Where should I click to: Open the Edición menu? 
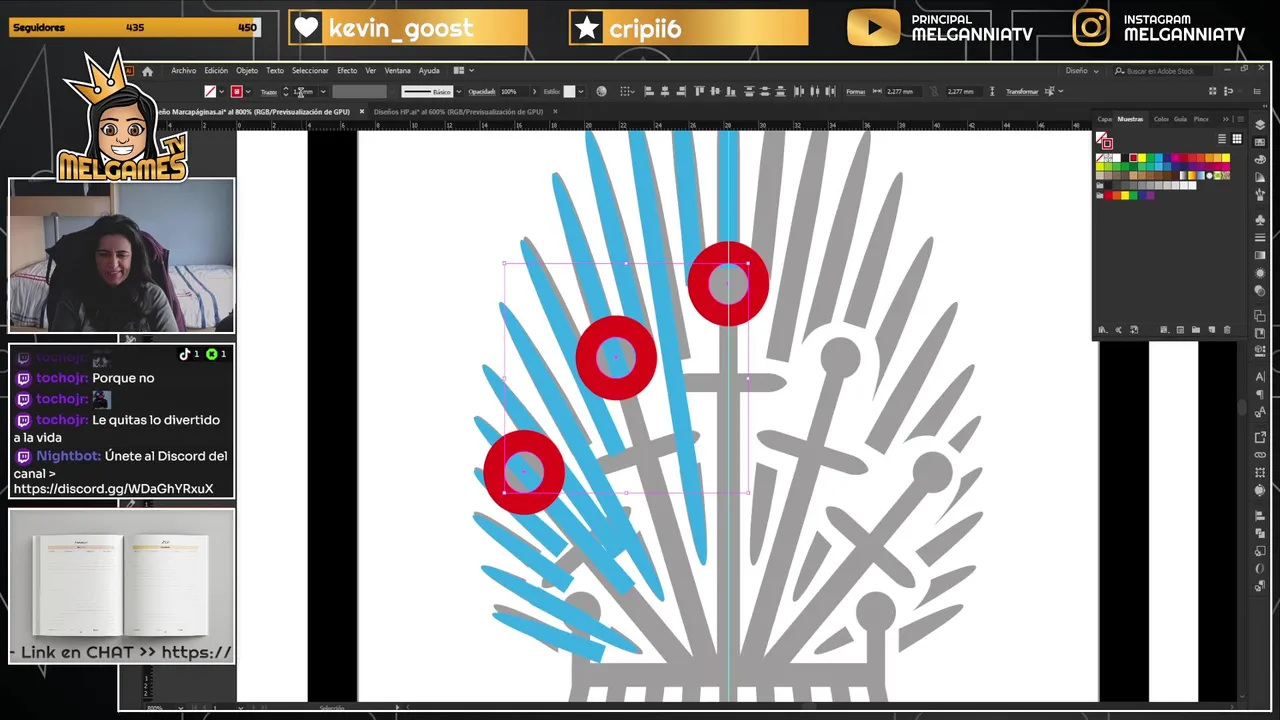click(216, 71)
